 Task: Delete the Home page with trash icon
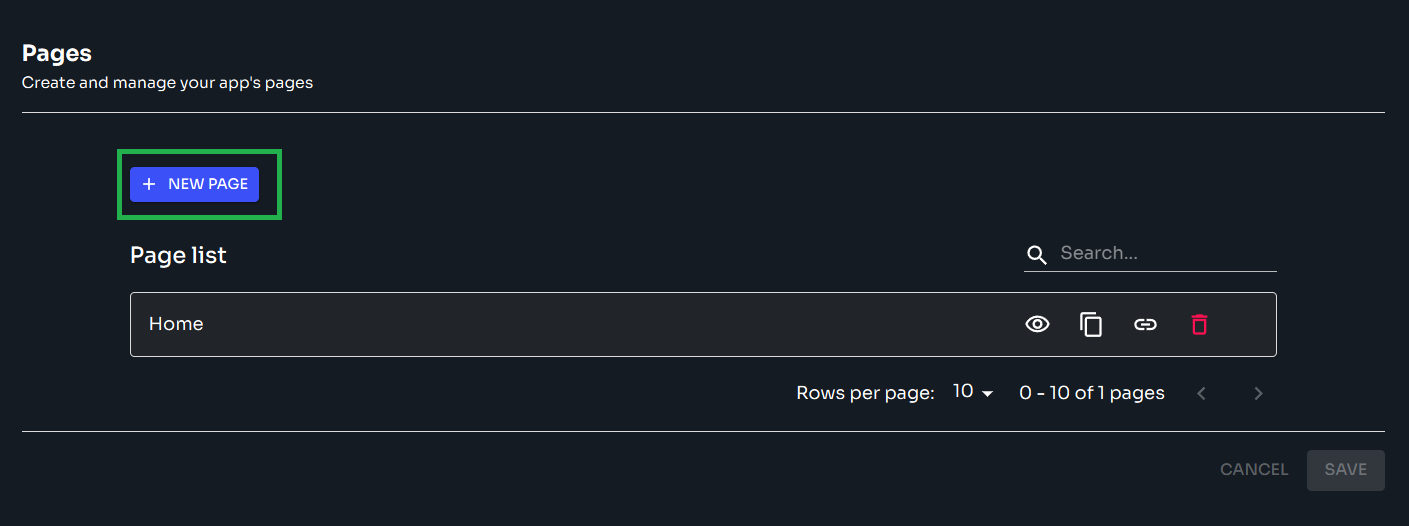(1199, 324)
